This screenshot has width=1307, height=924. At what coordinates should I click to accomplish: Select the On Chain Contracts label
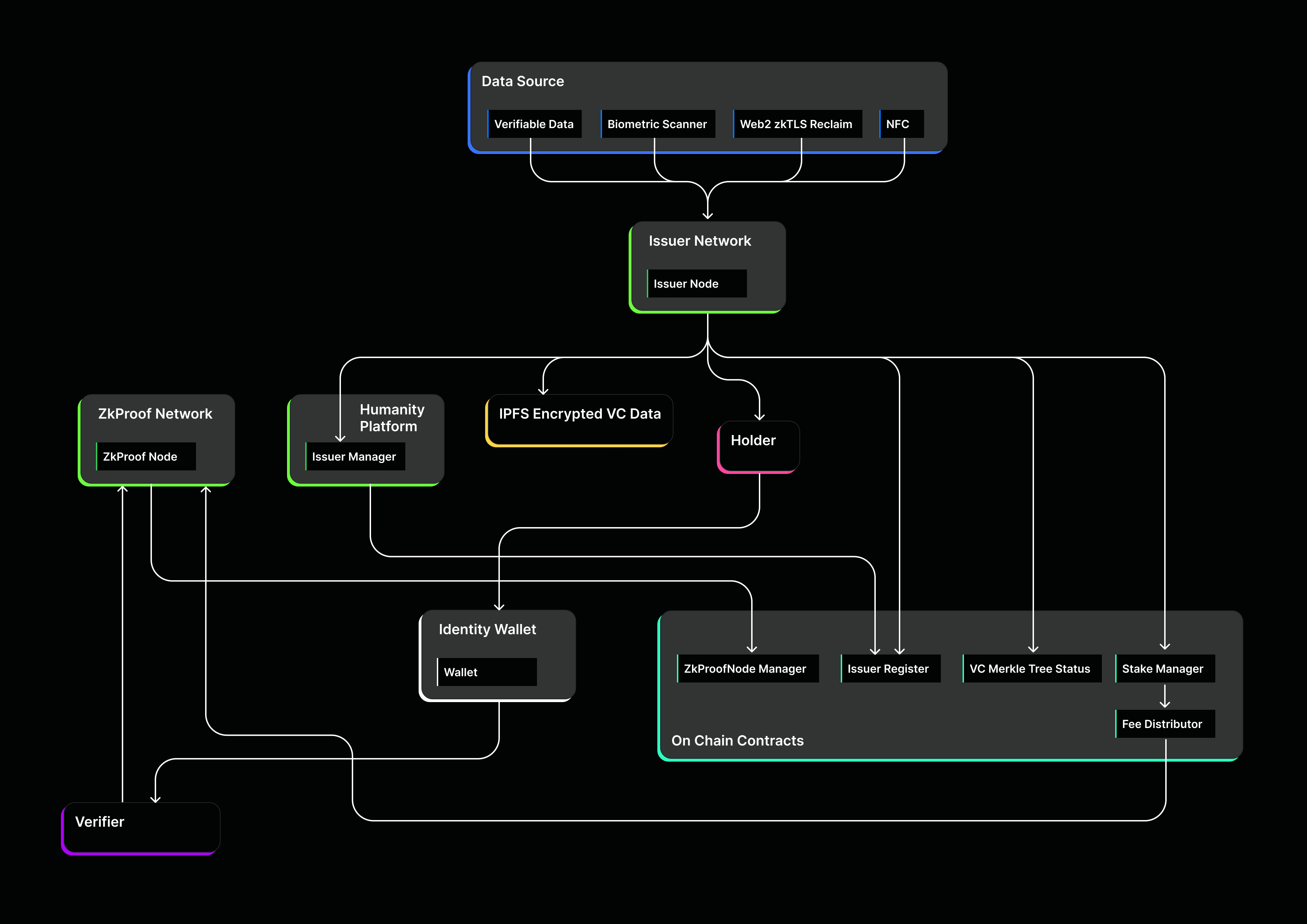click(x=737, y=741)
